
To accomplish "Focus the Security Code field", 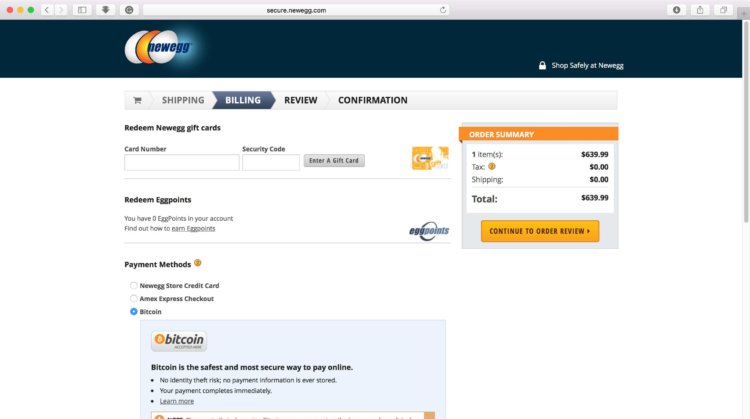I will coord(271,162).
